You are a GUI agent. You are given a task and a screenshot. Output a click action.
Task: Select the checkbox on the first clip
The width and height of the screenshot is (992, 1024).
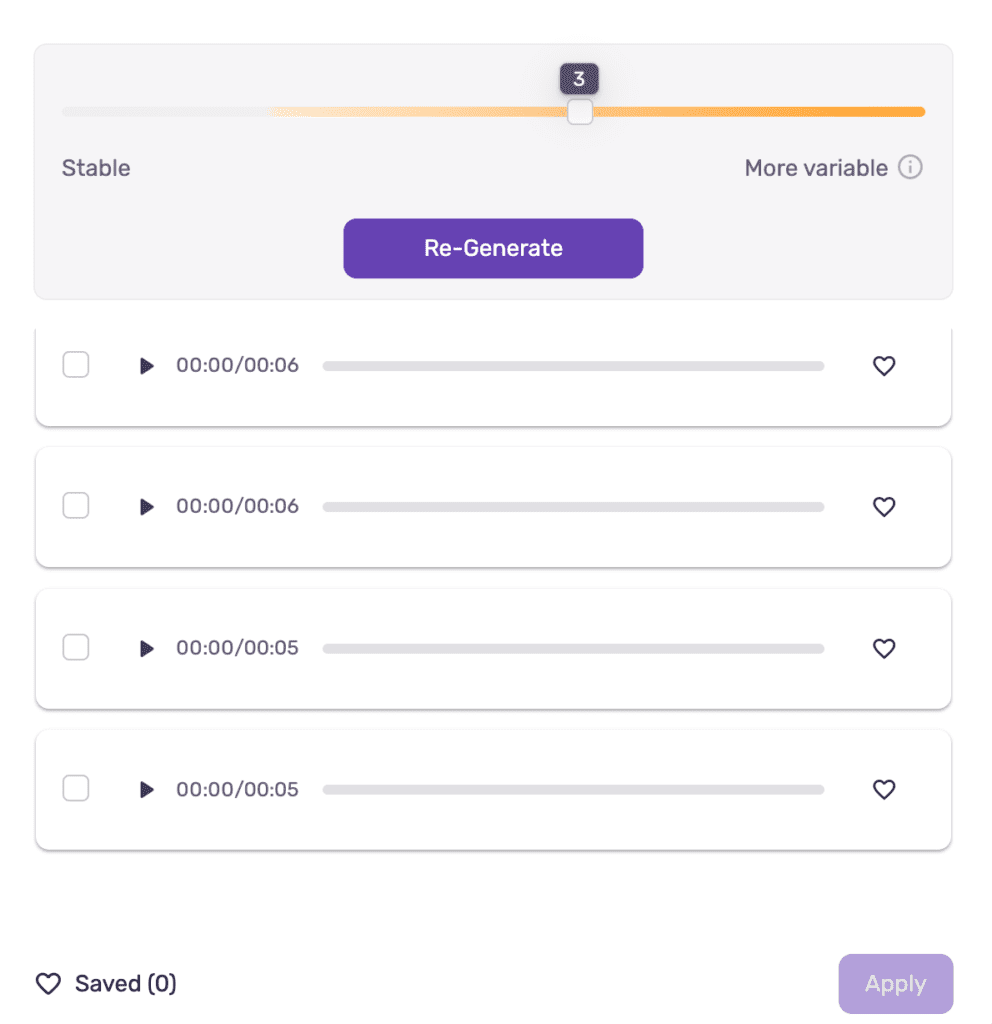pos(75,365)
